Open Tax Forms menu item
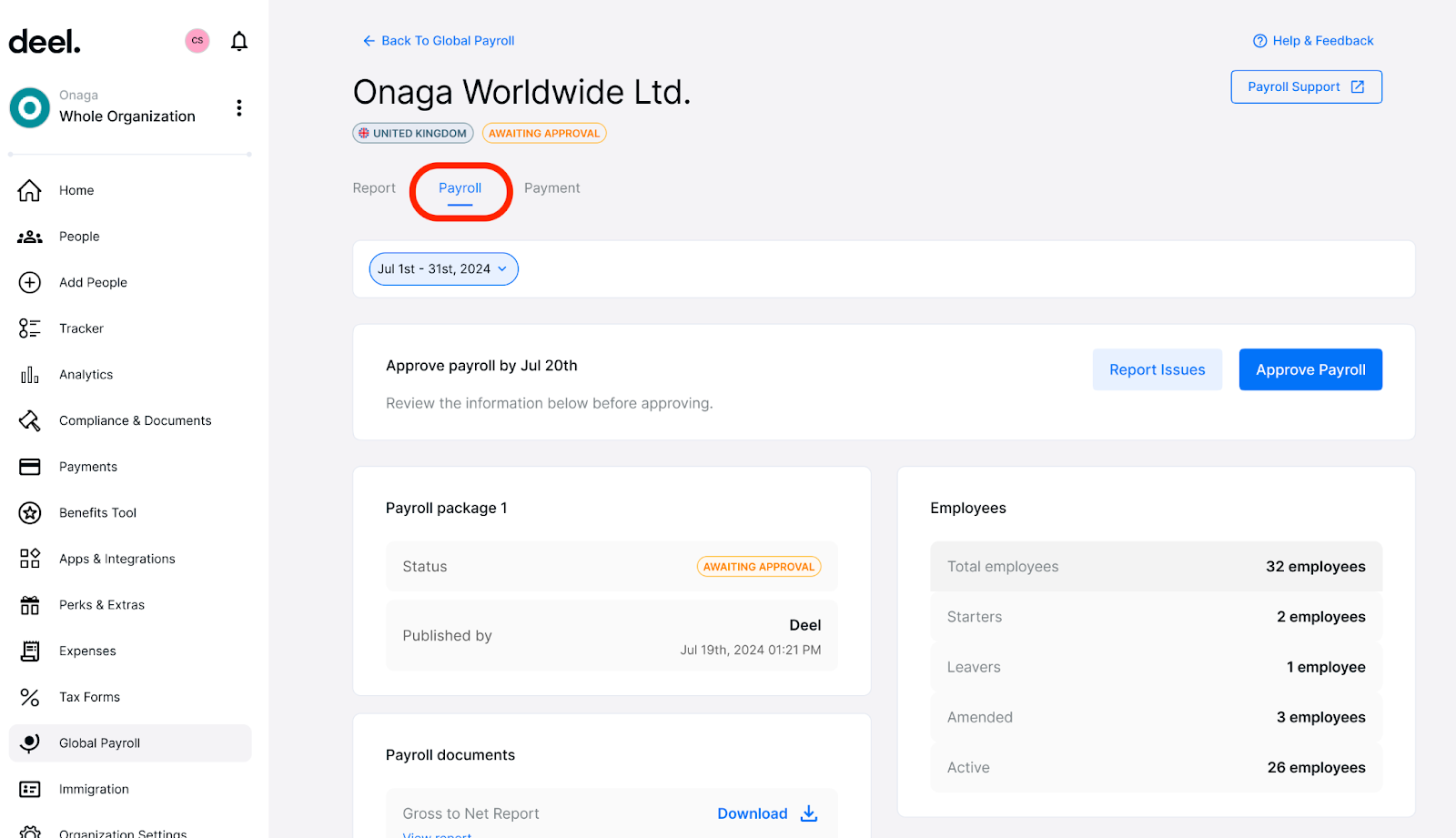Viewport: 1456px width, 838px height. click(x=130, y=697)
